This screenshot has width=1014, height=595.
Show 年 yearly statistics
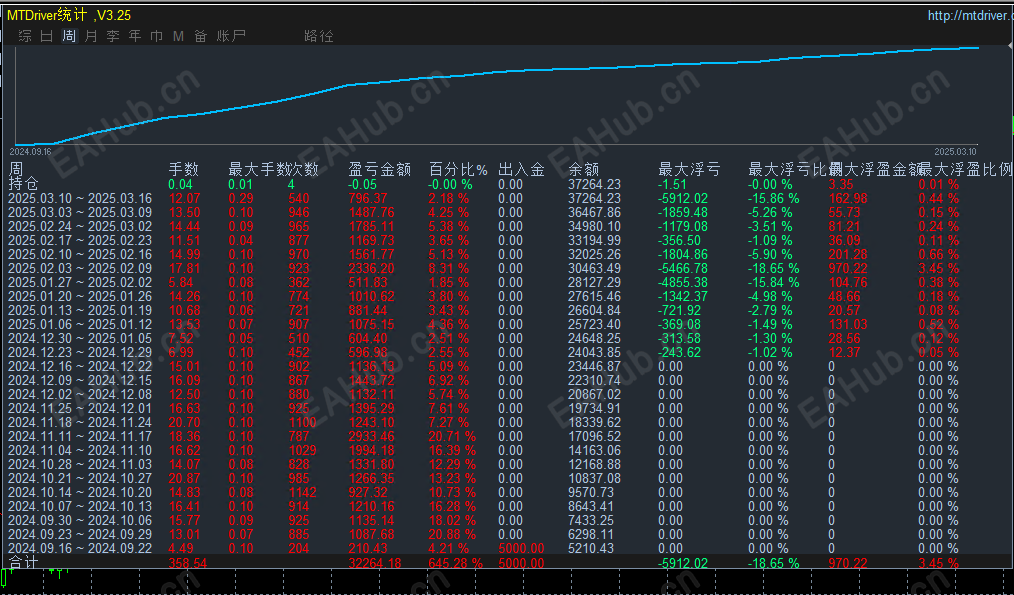tap(134, 35)
